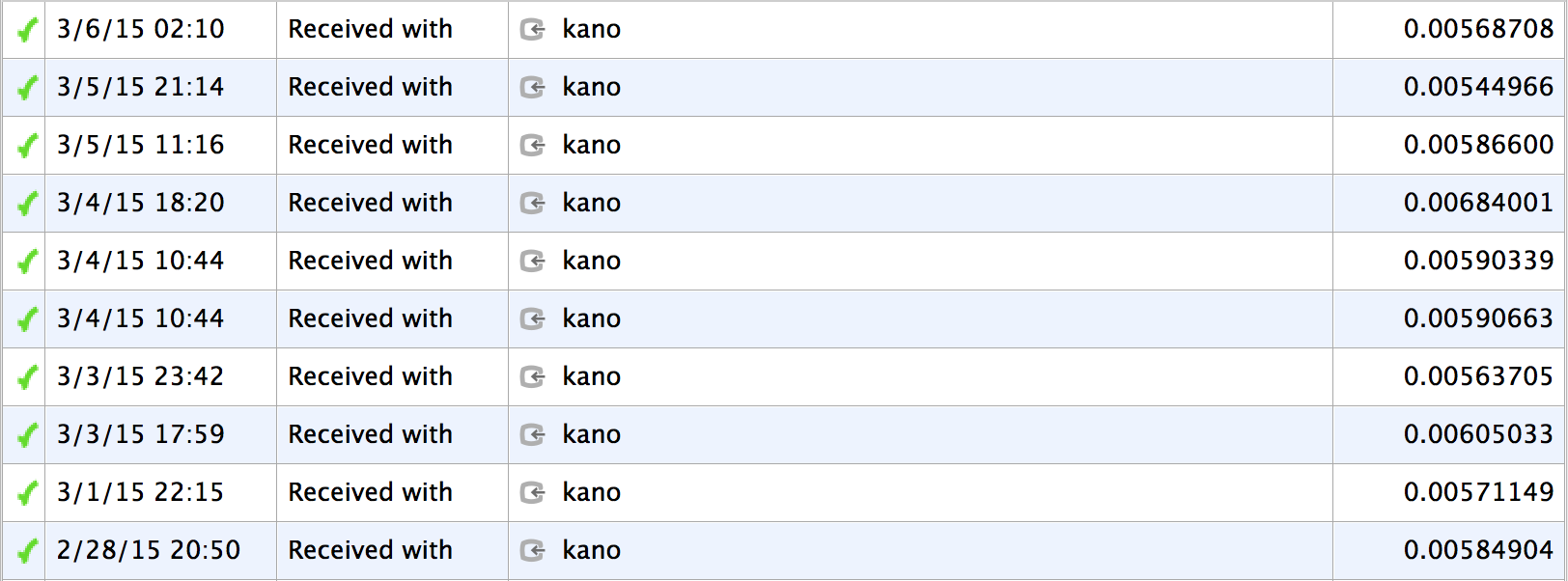
Task: Click the green checkmark for 3/1/15 22:15
Action: 27,493
